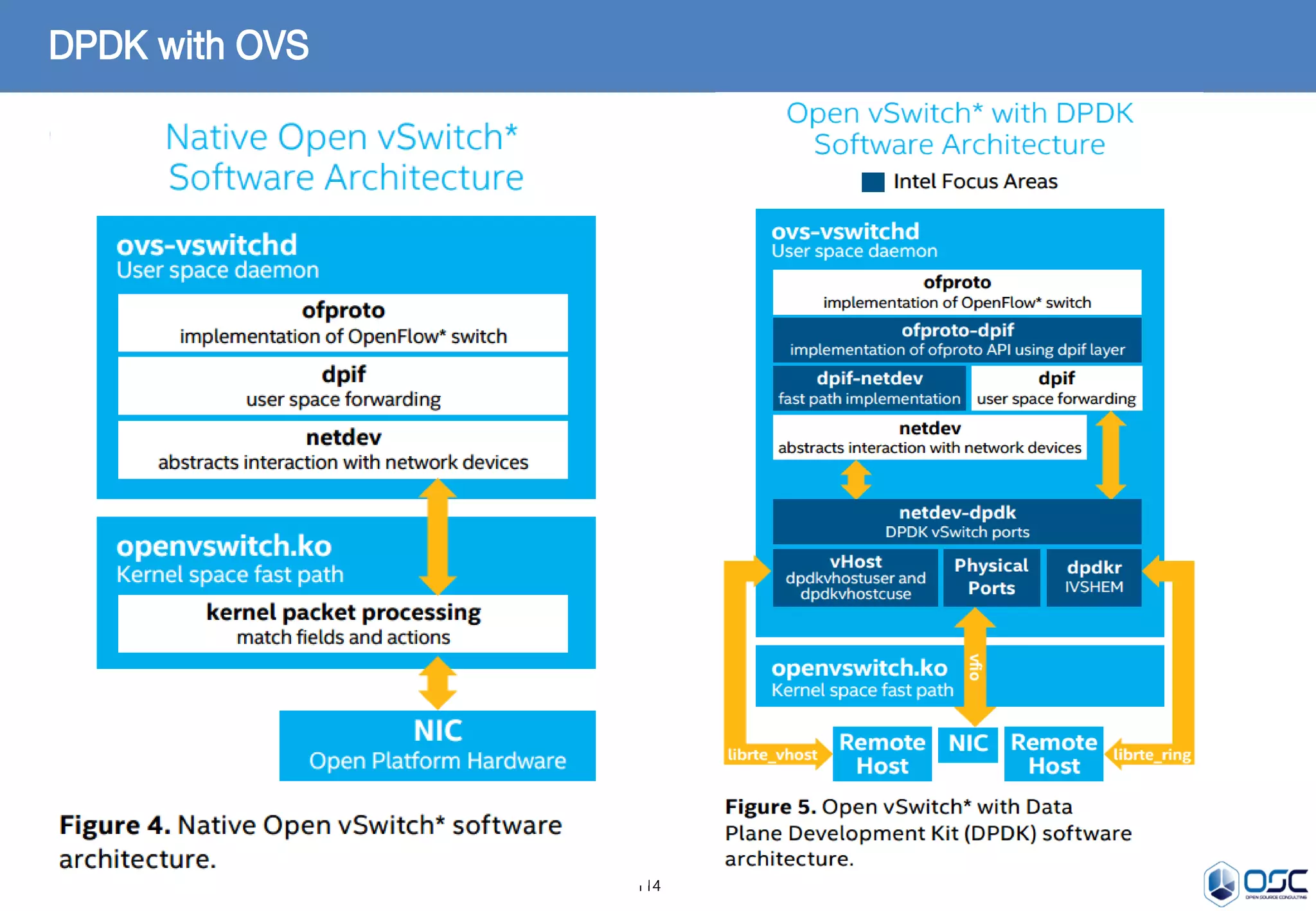Click the NIC Open Platform Hardware box
The height and width of the screenshot is (911, 1316).
coord(437,745)
